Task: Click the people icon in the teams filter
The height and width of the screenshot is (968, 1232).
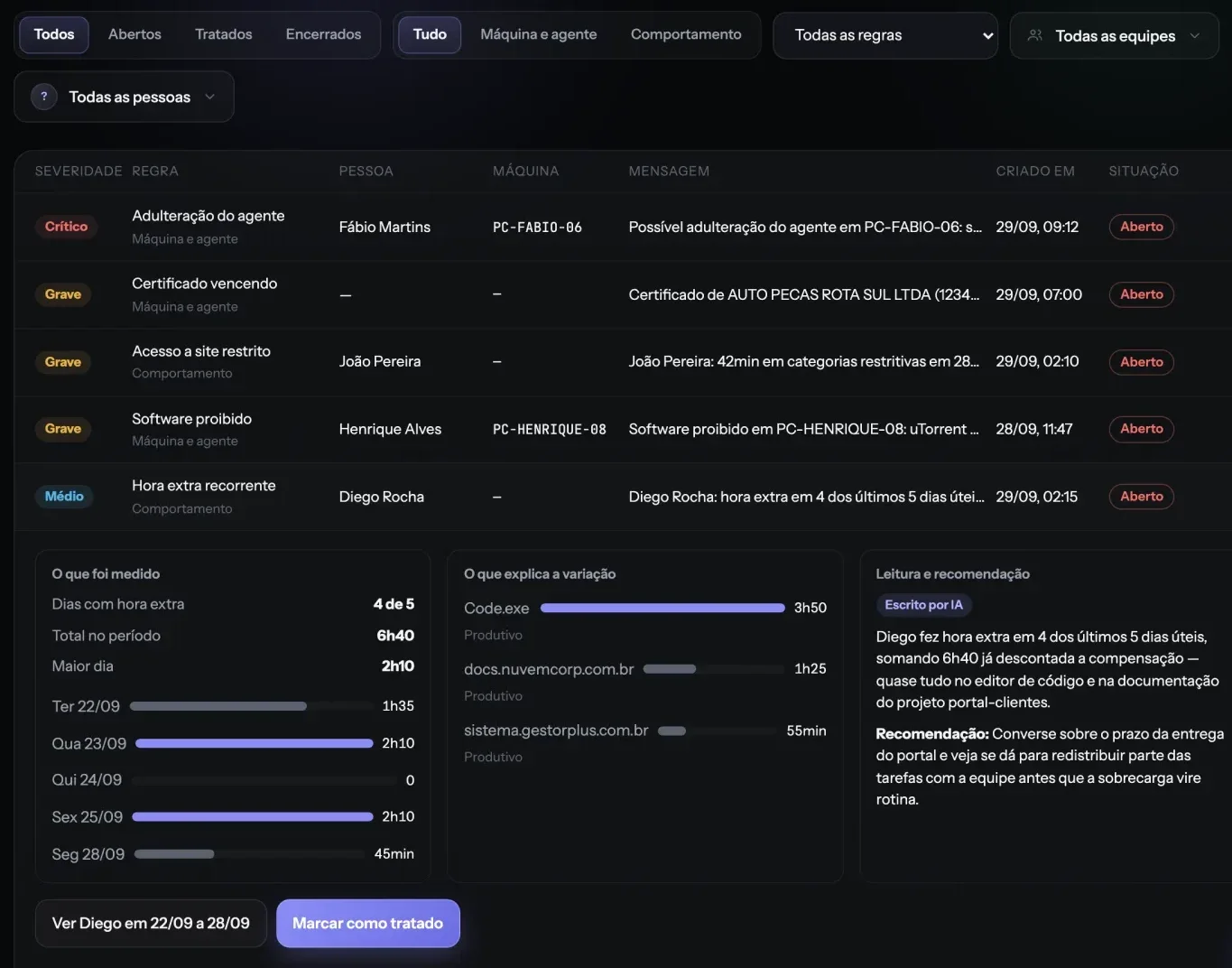Action: click(x=1035, y=35)
